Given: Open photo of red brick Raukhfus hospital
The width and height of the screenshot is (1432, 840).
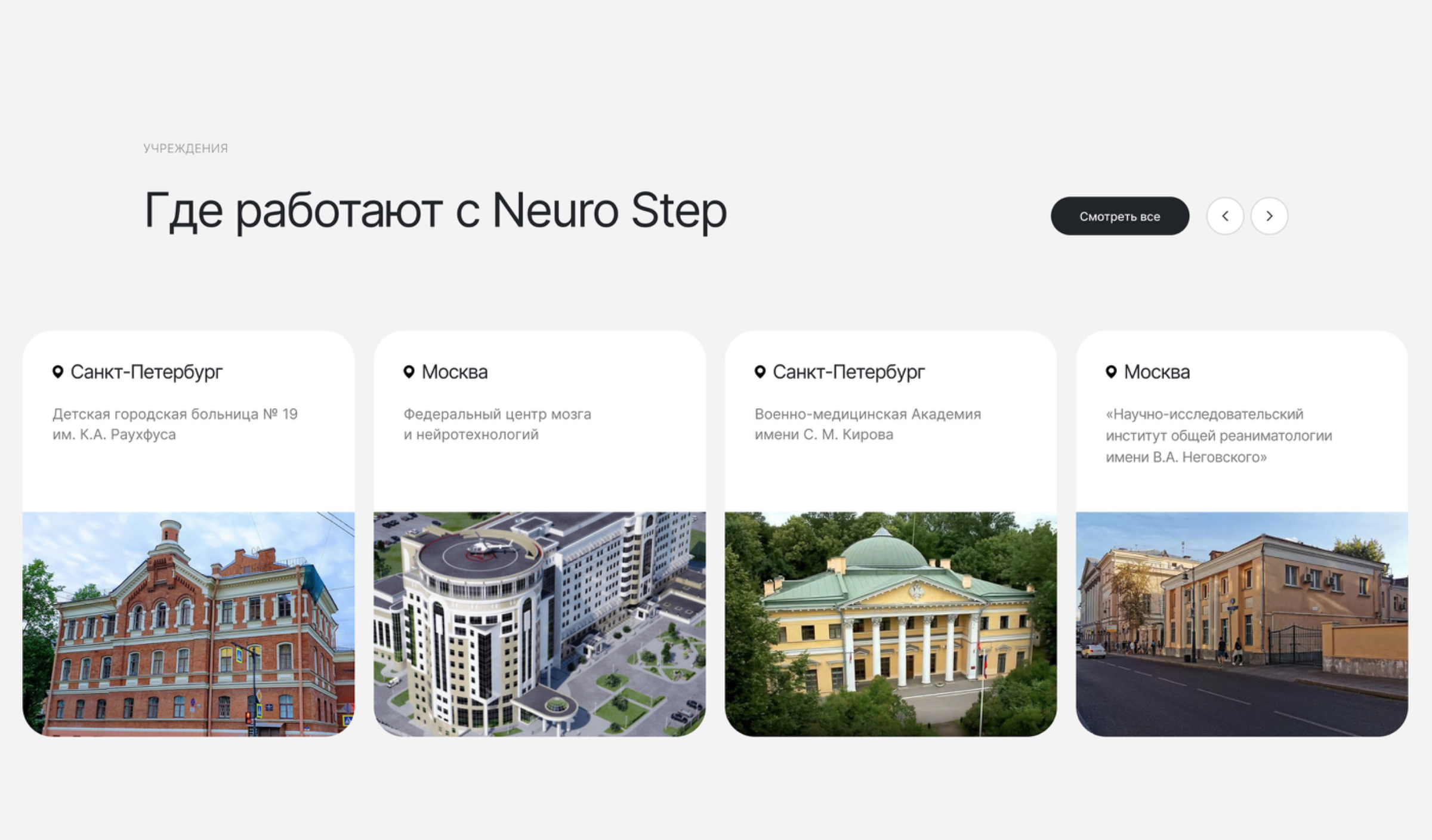Looking at the screenshot, I should coord(189,624).
